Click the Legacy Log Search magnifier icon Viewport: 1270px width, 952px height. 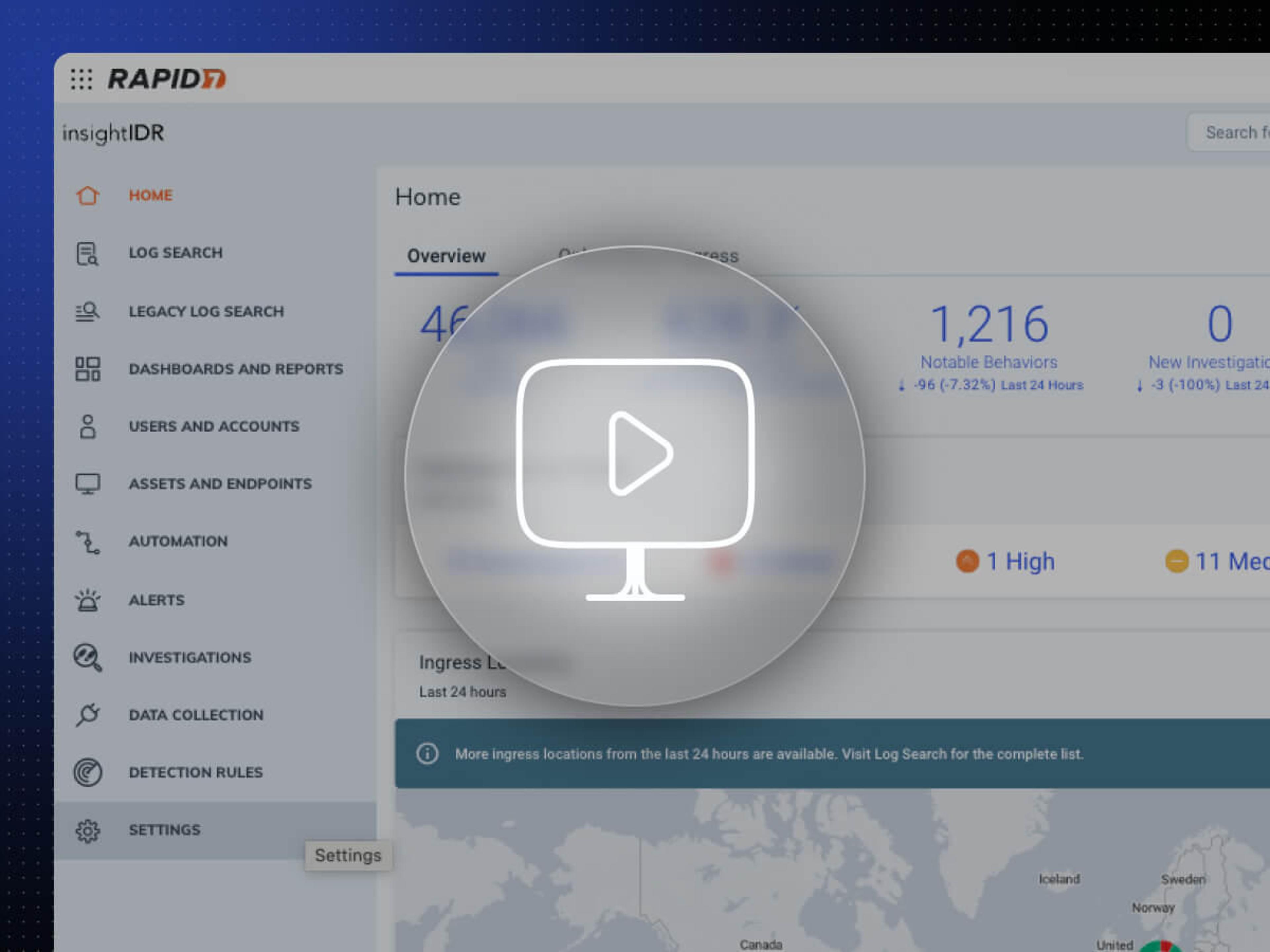[87, 312]
